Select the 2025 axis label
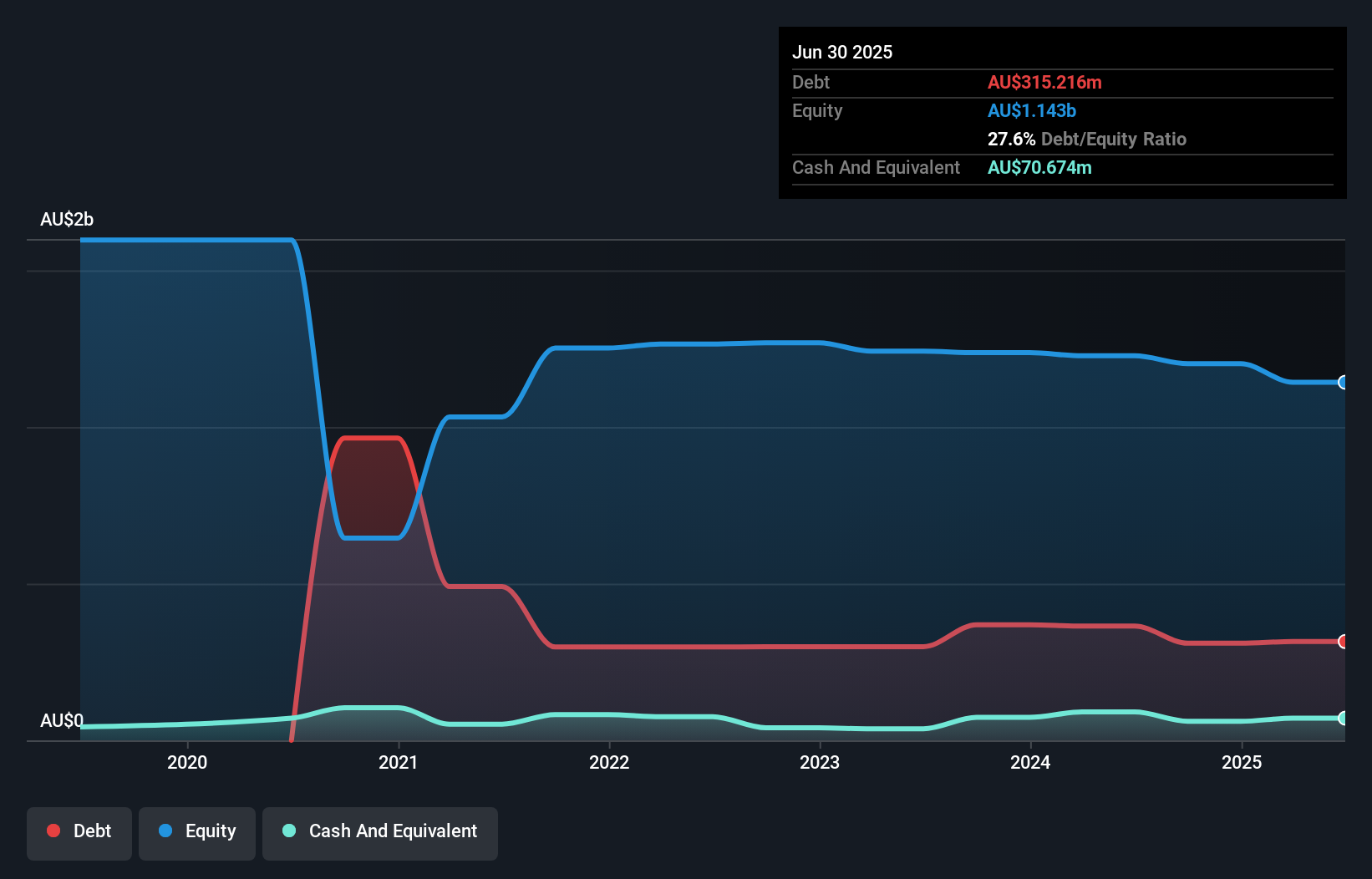The image size is (1372, 879). pos(1242,762)
